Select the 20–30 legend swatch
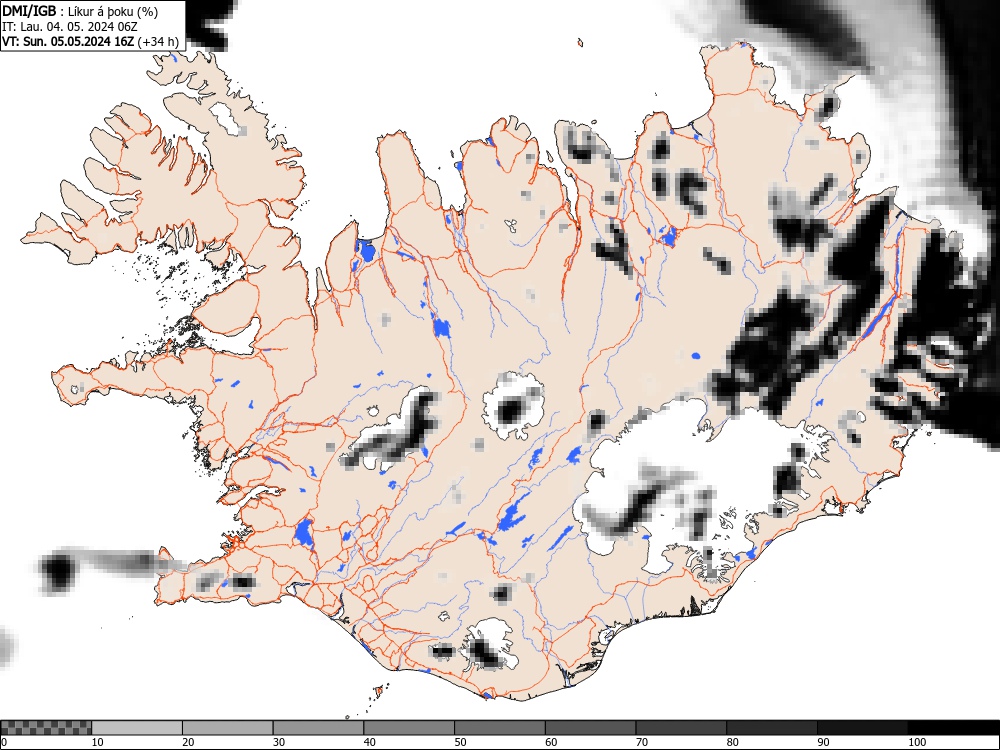 [227, 728]
